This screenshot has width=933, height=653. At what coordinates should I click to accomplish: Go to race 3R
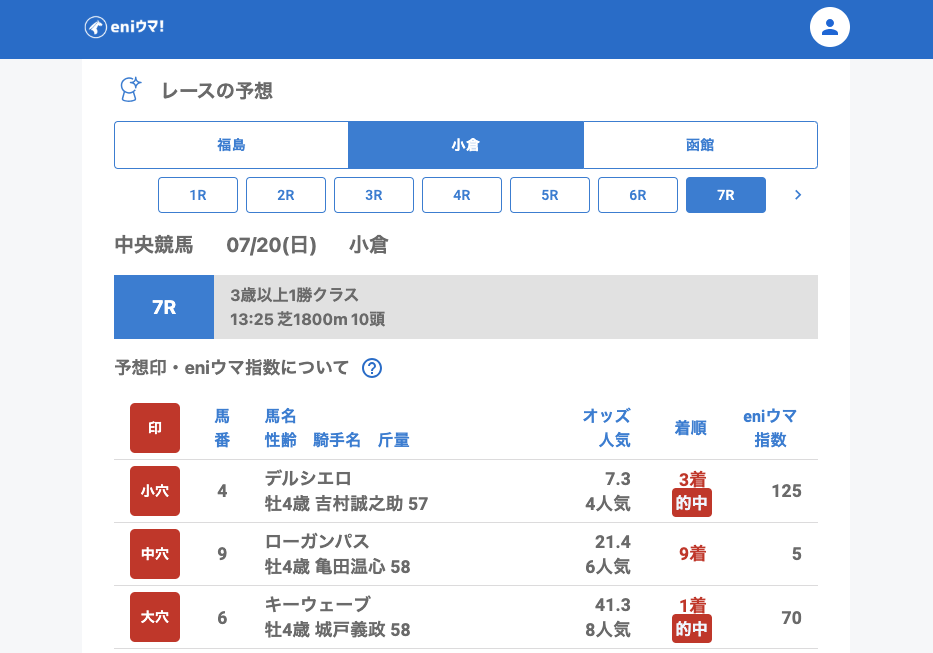pos(374,195)
